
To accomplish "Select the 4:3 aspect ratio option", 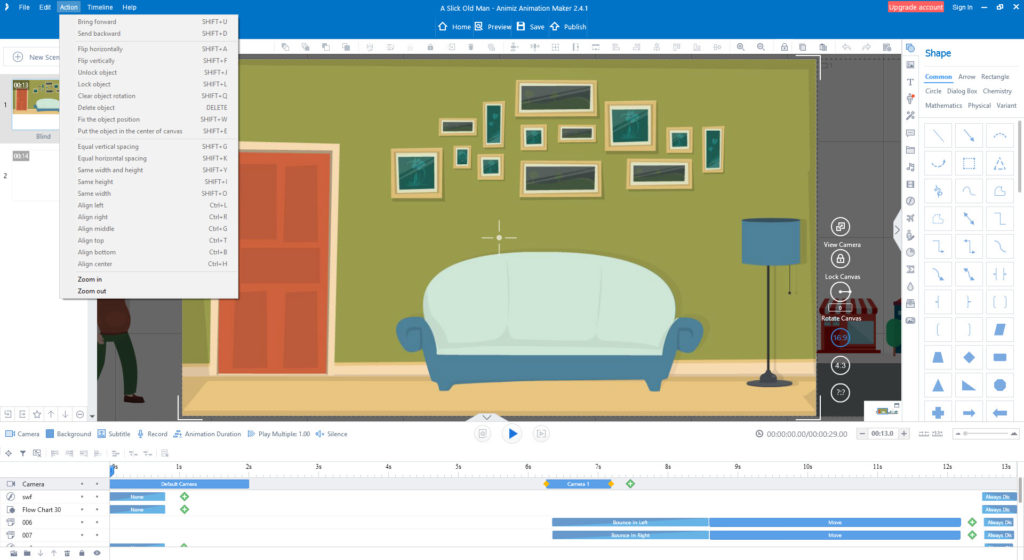I will tap(840, 365).
